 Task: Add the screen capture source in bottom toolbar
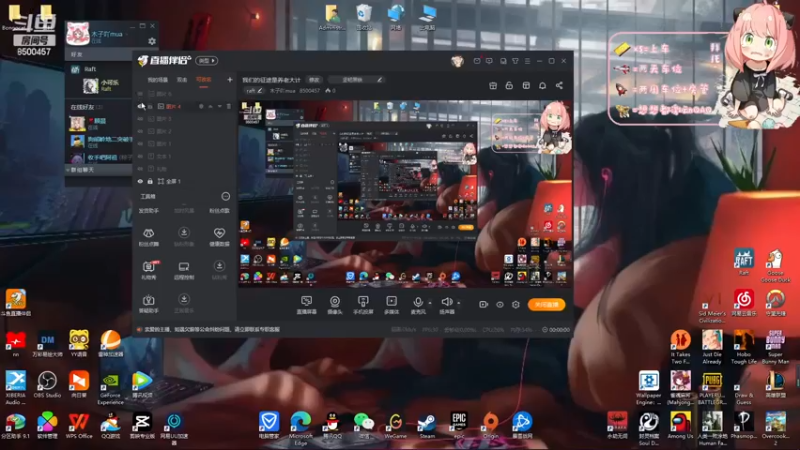(306, 305)
